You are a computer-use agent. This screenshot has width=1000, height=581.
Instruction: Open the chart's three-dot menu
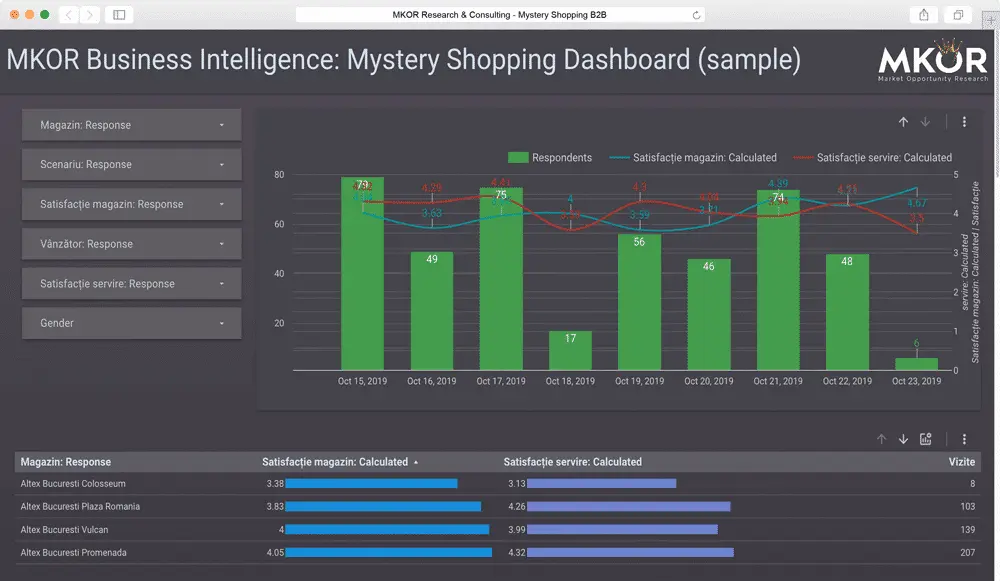[964, 122]
